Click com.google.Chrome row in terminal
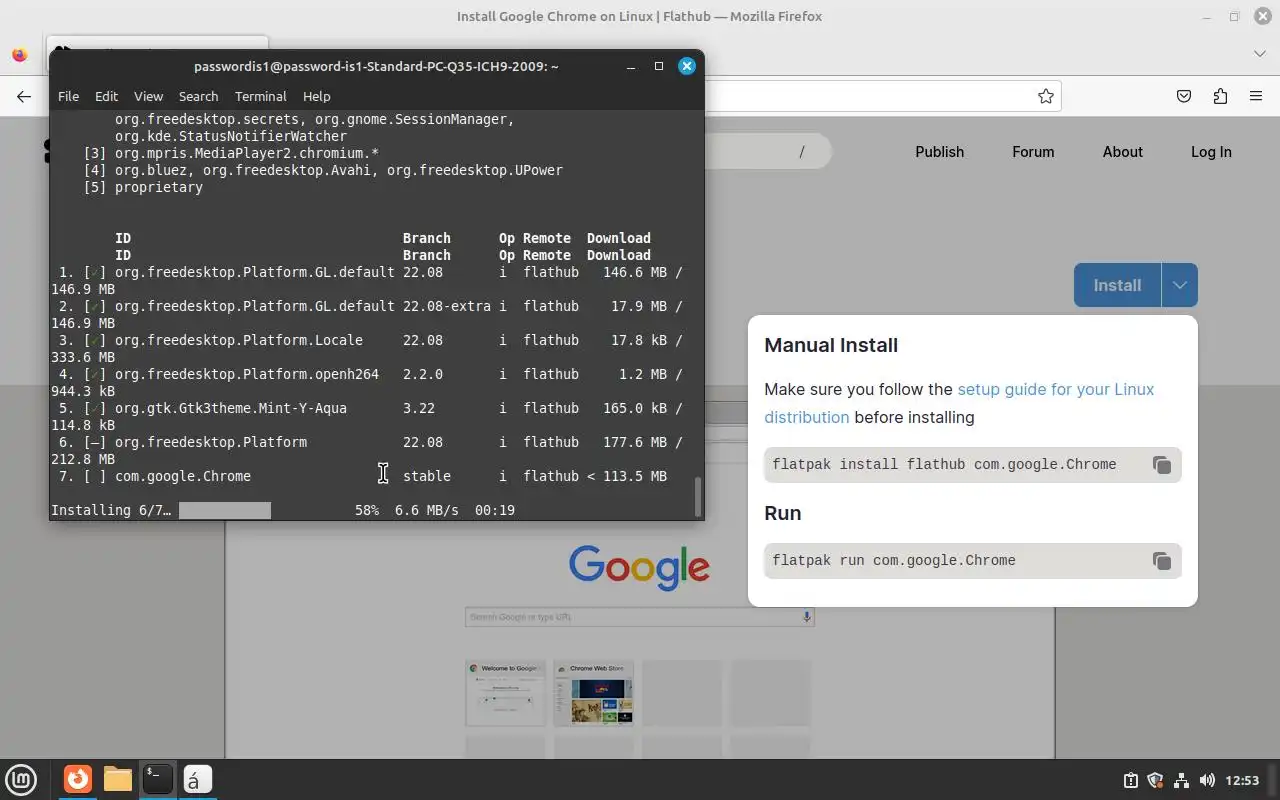This screenshot has width=1280, height=800. click(359, 476)
